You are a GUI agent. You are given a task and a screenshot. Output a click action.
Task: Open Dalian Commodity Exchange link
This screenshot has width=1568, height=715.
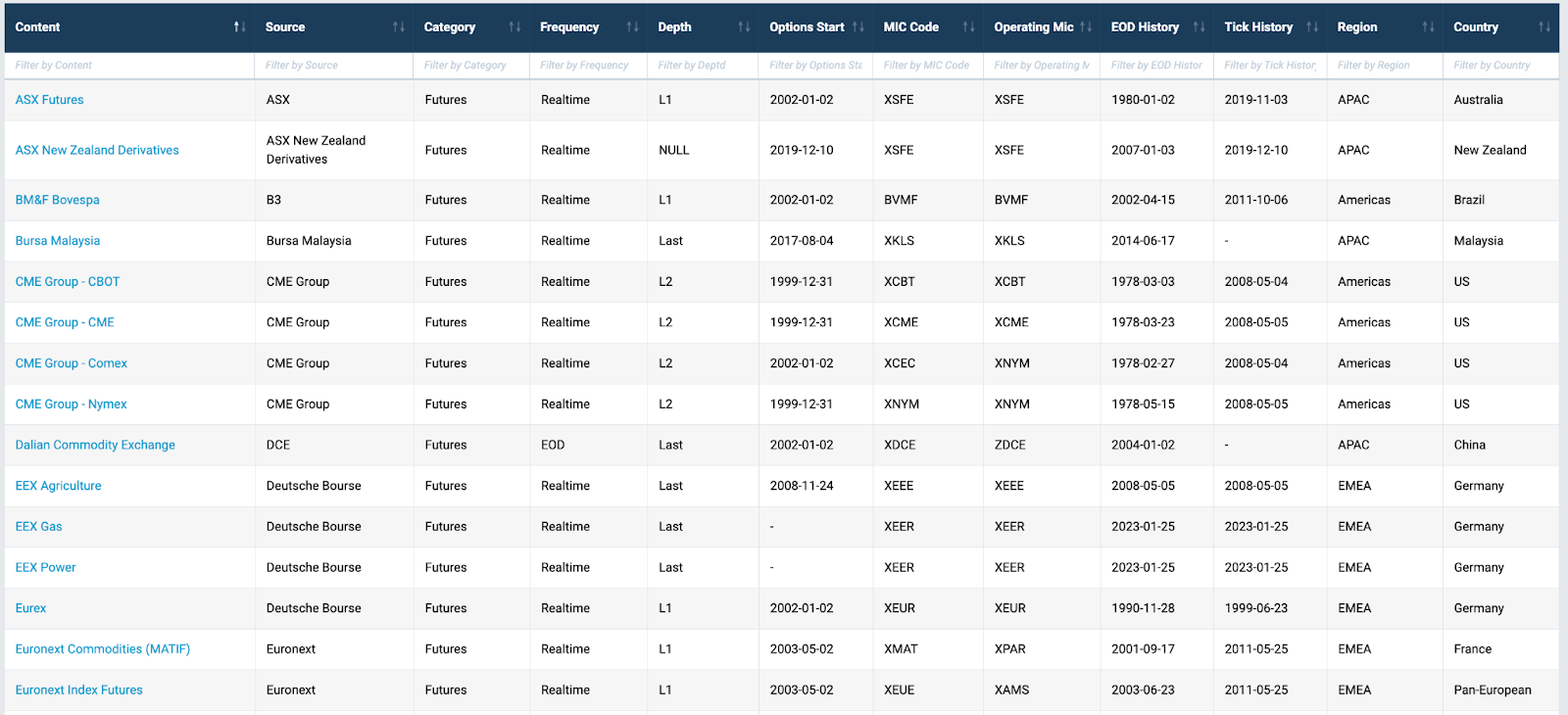95,446
